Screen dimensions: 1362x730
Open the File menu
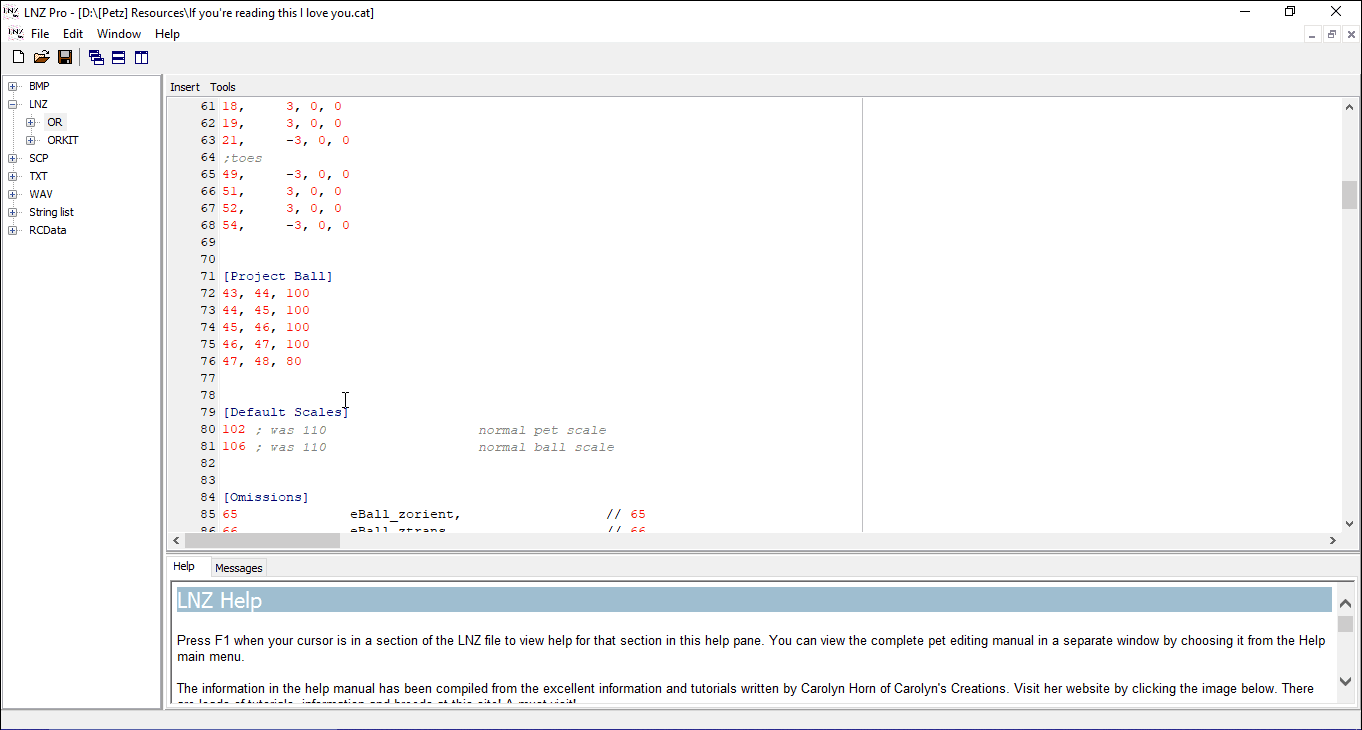click(x=40, y=34)
